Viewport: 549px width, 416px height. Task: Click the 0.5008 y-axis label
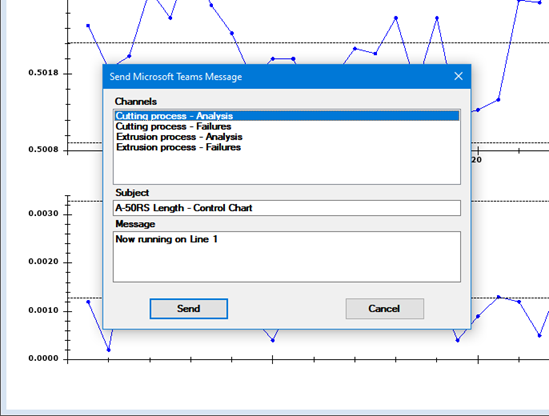tap(43, 150)
